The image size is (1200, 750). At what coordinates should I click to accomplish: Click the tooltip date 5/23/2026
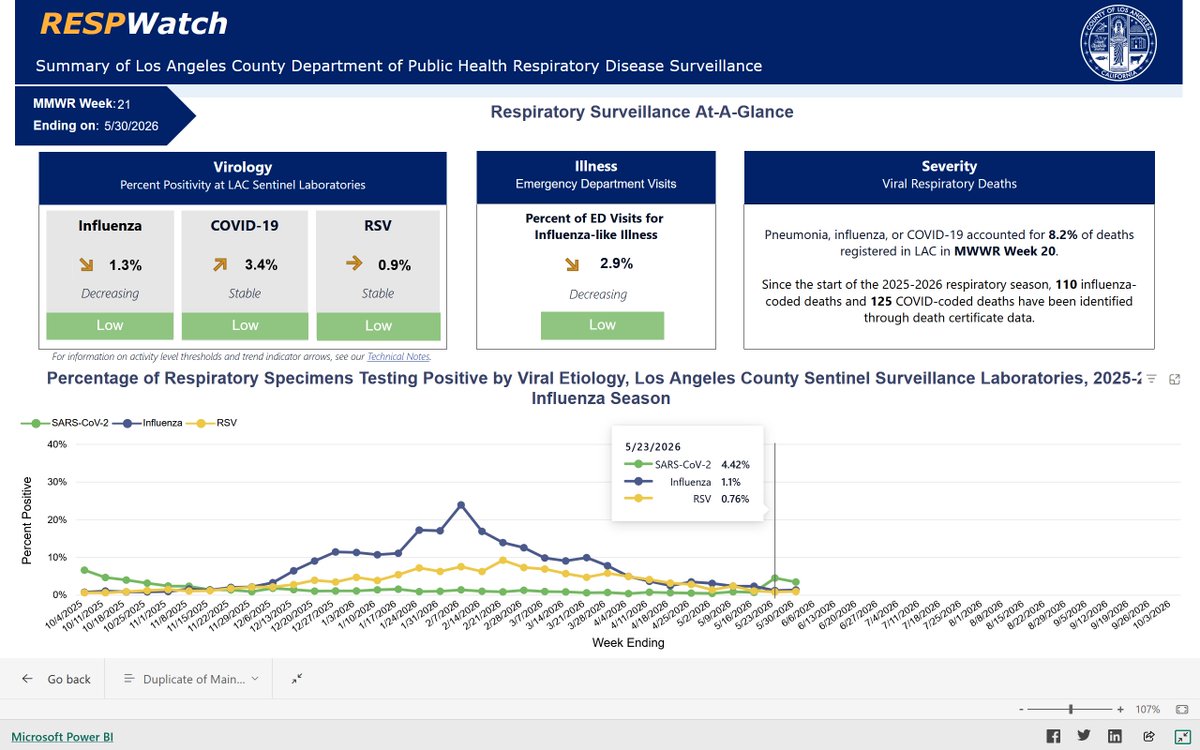coord(652,446)
